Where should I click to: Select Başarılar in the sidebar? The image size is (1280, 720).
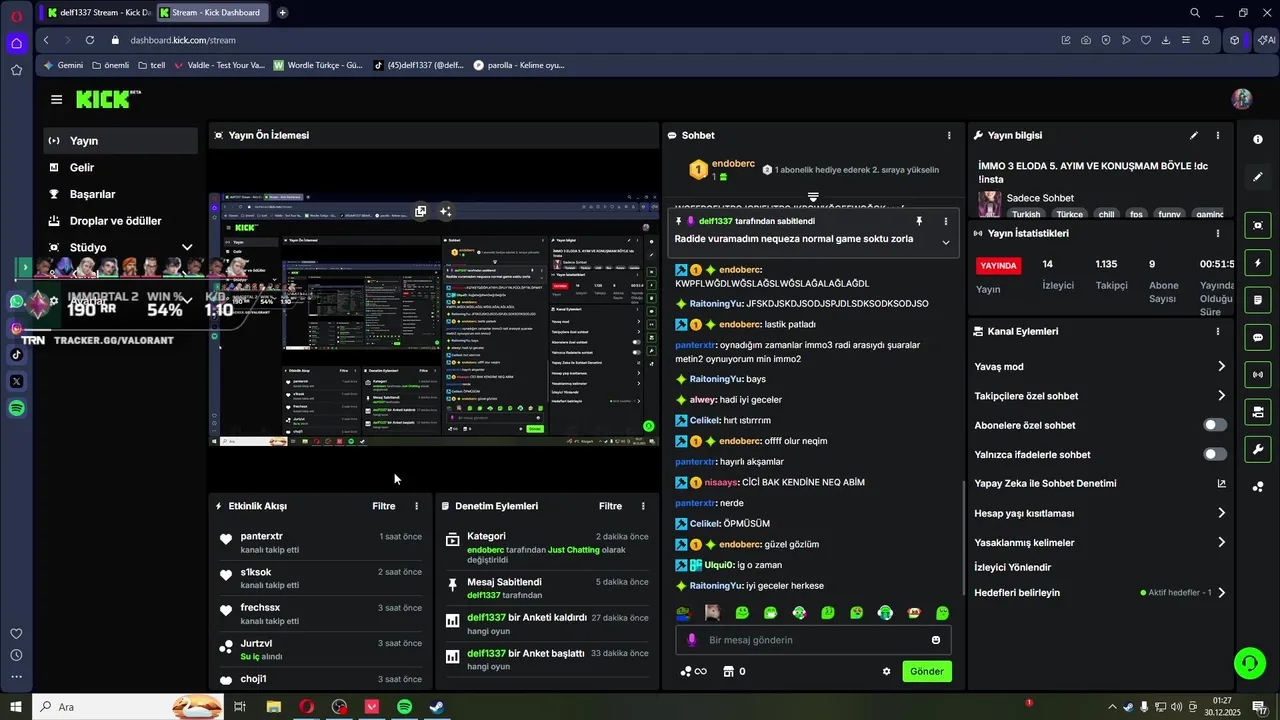[120, 194]
